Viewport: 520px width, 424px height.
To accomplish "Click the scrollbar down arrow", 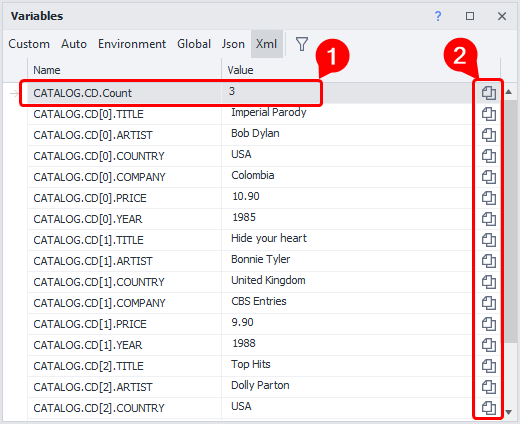I will tap(509, 412).
